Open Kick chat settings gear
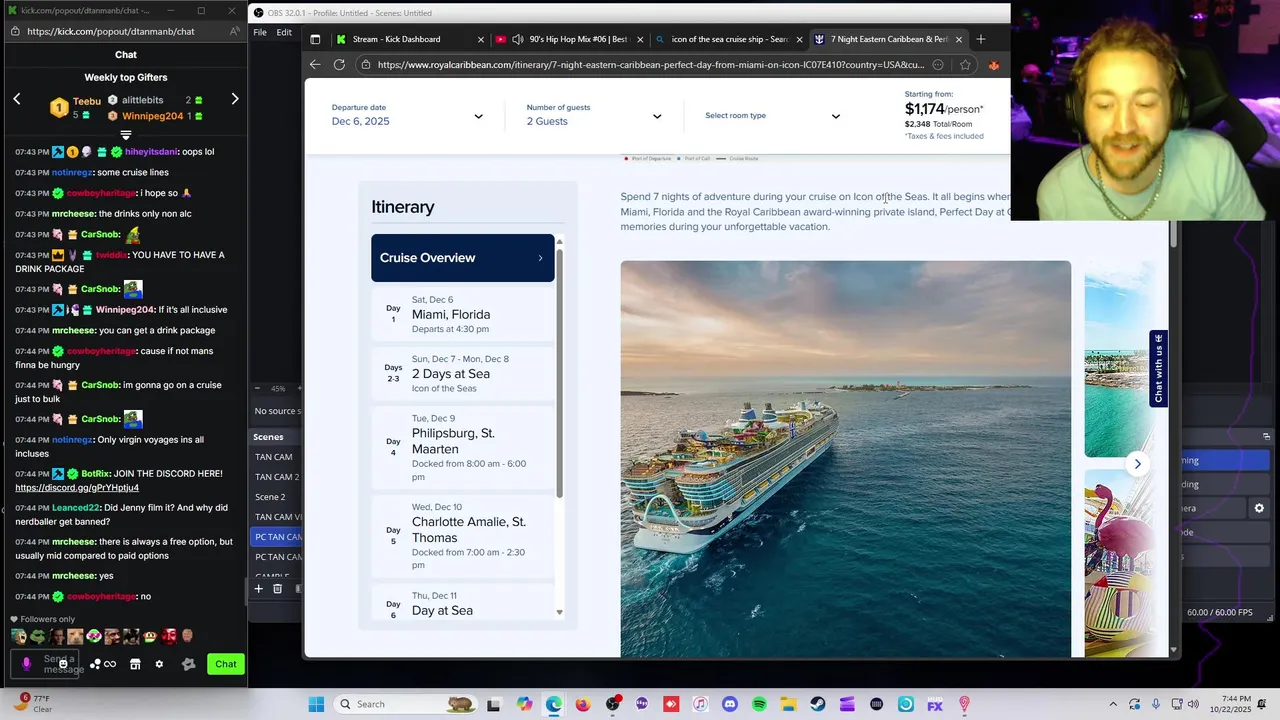 tap(159, 664)
